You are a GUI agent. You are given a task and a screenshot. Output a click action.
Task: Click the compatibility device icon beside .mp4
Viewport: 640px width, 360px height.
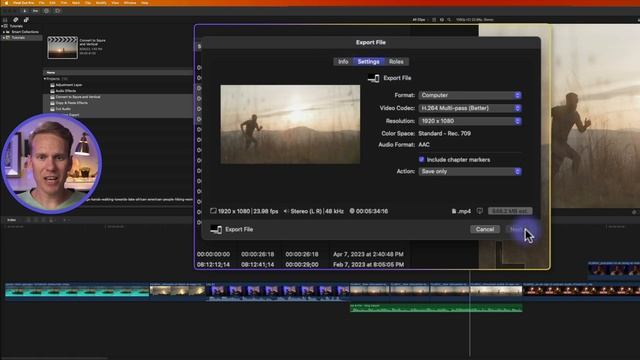click(x=480, y=211)
